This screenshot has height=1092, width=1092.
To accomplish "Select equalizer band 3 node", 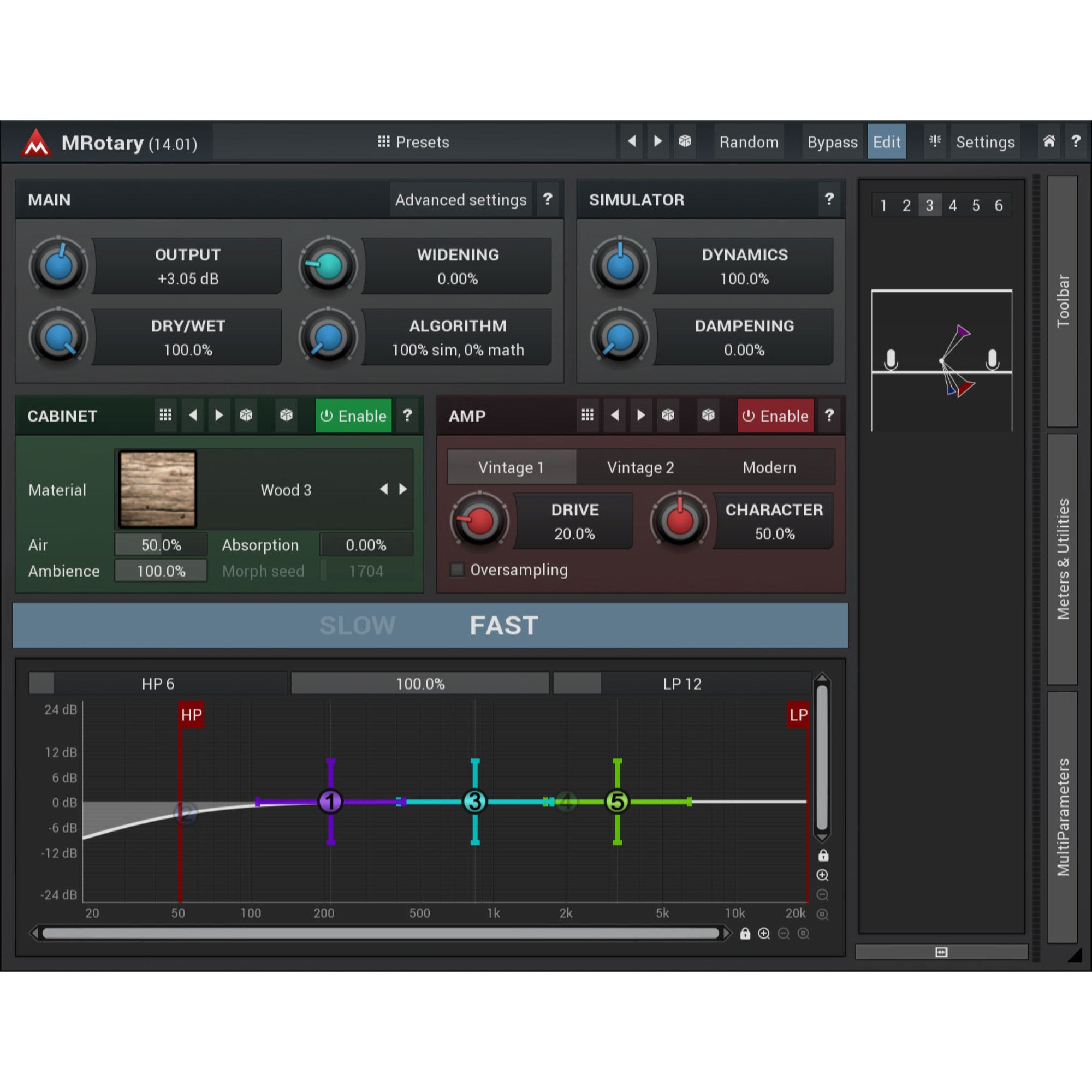I will point(475,802).
